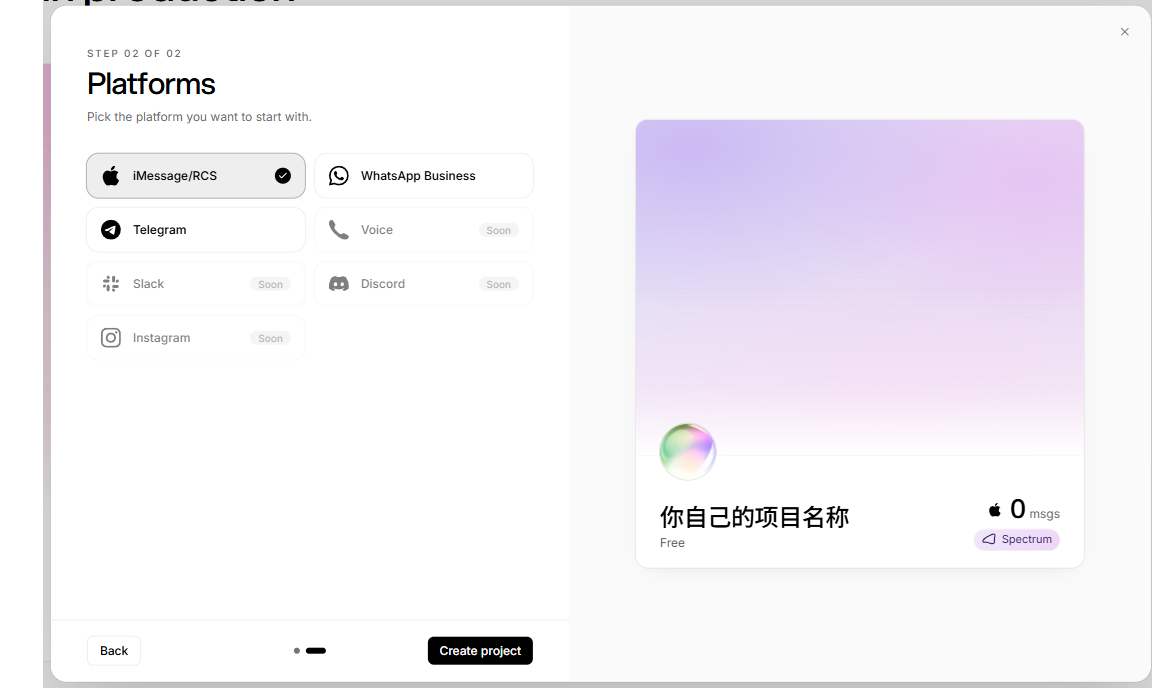Click the Apple logo on the iMessage/RCS option
Viewport: 1152px width, 688px height.
tap(111, 176)
